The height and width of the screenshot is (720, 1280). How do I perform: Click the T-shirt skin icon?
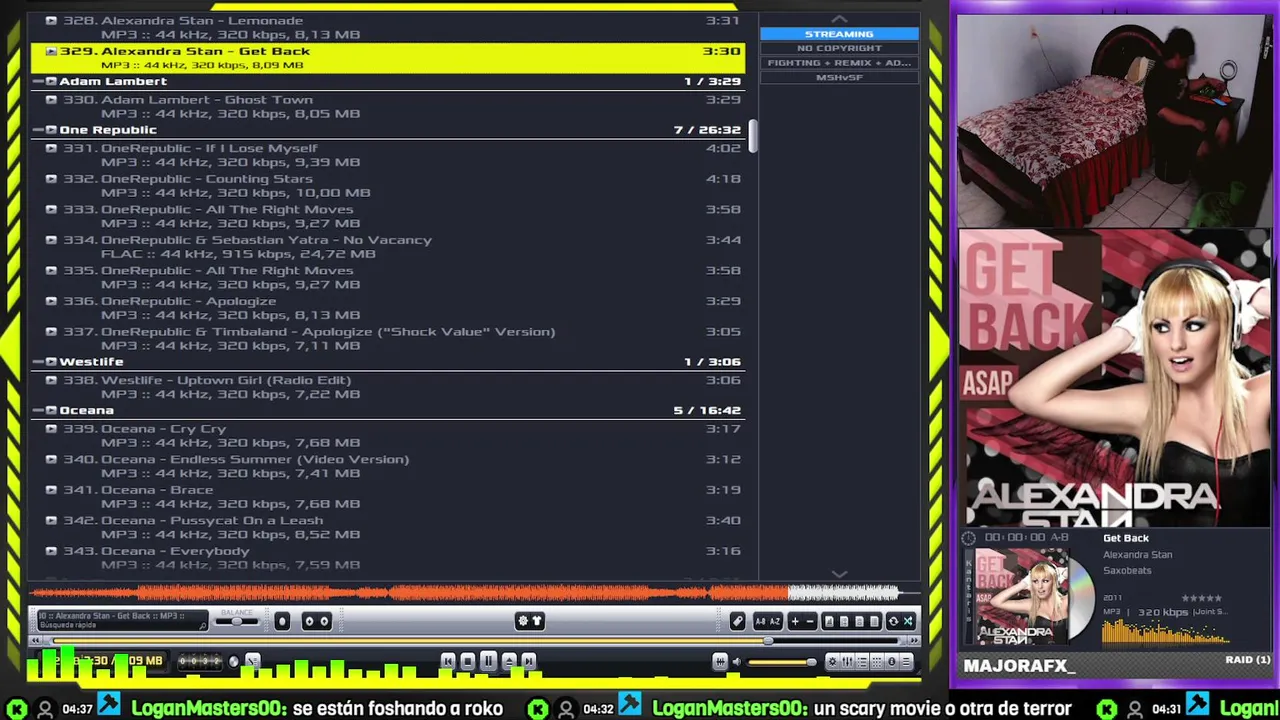click(x=537, y=621)
